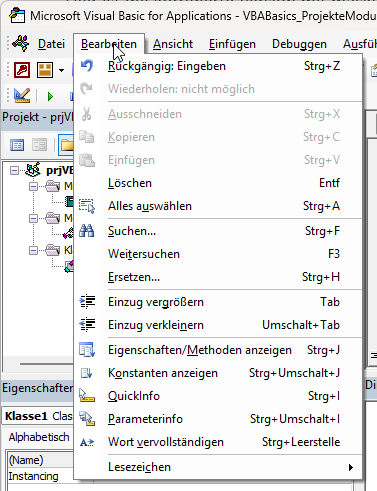This screenshot has height=491, width=377.
Task: Click the Parameterinfo icon in the menu
Action: [87, 419]
